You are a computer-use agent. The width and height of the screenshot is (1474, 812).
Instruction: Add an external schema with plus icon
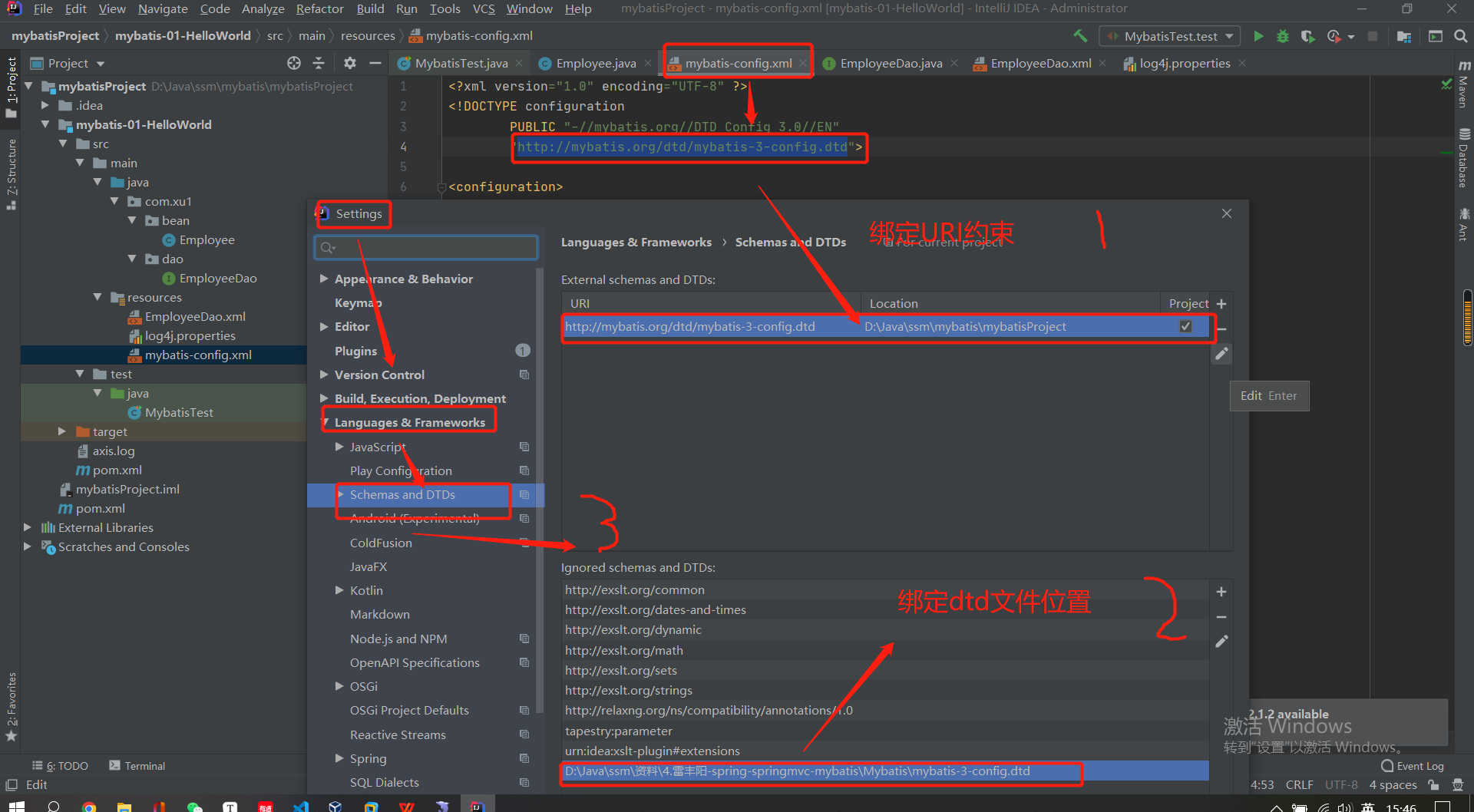(1221, 304)
